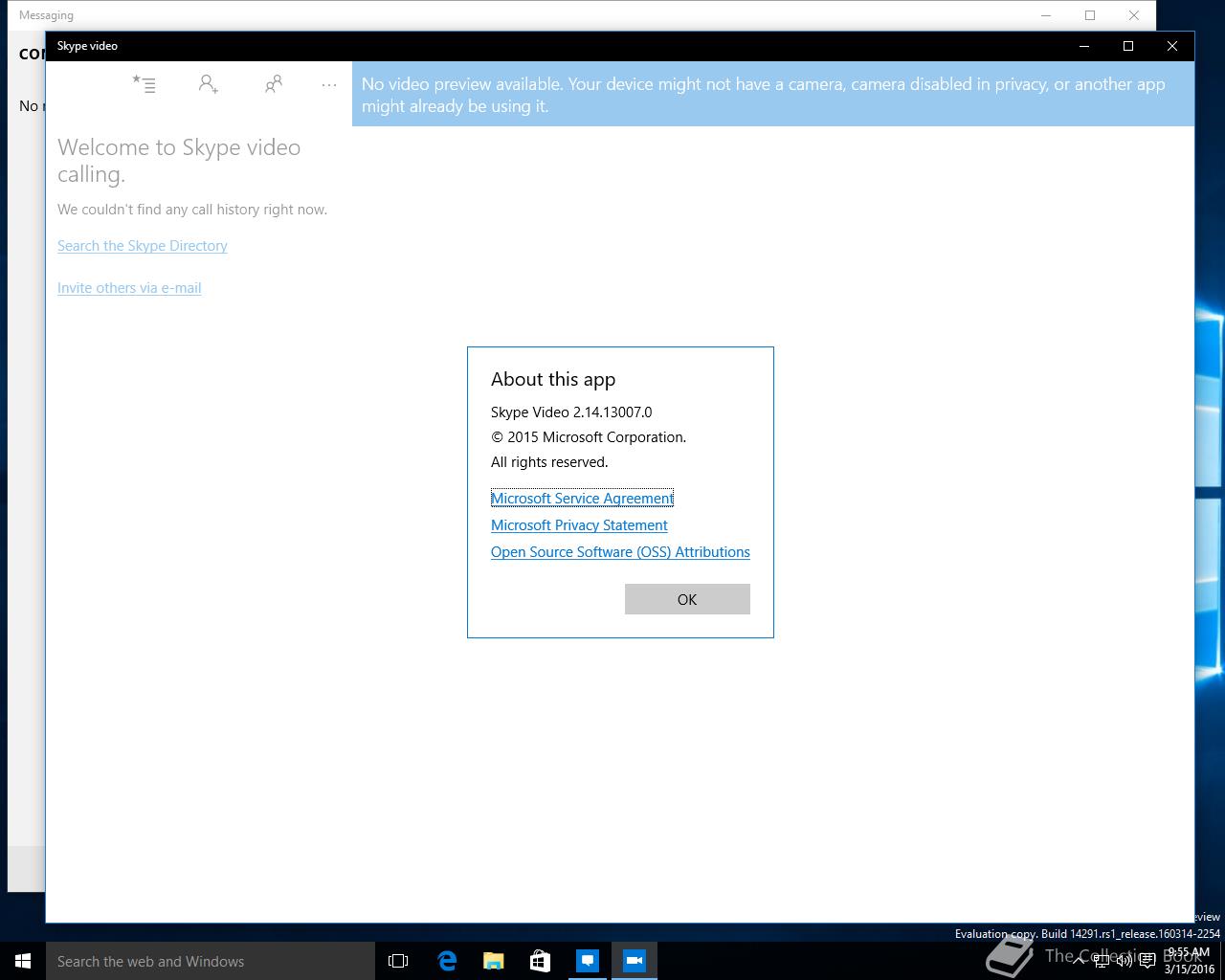This screenshot has width=1225, height=980.
Task: Focus the Search the web and Windows box
Action: (x=211, y=961)
